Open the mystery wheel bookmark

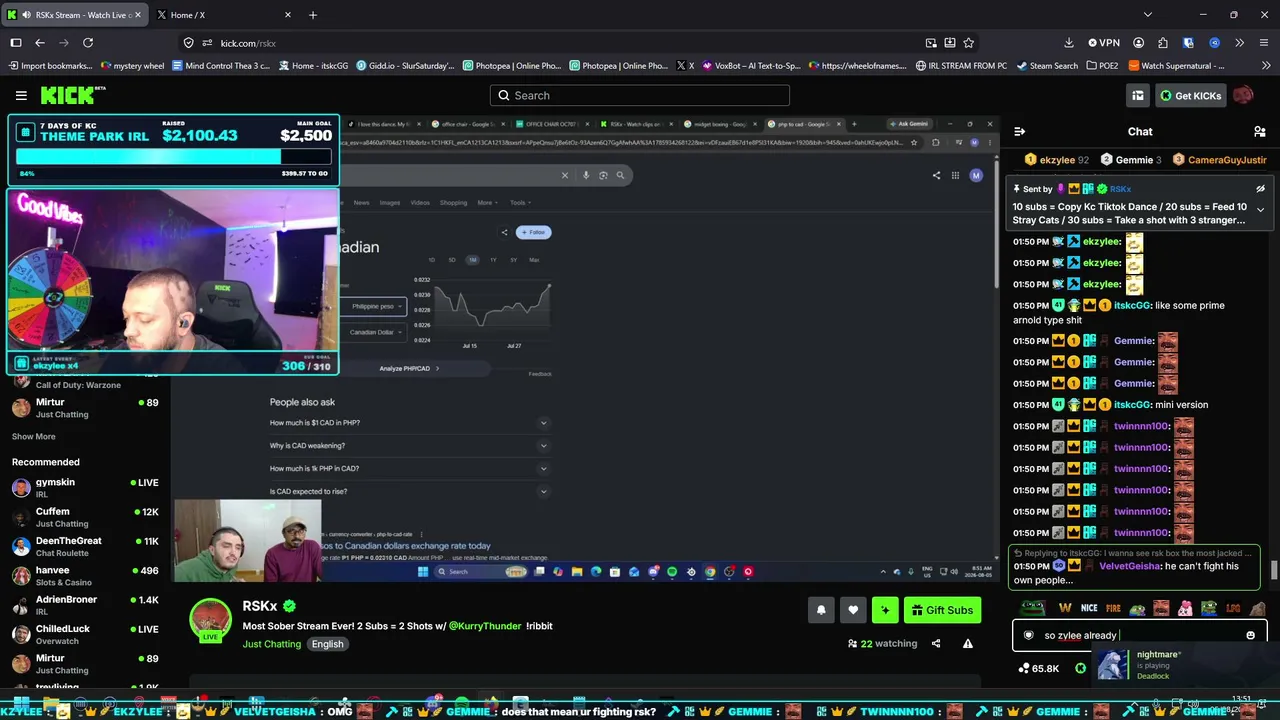coord(133,66)
